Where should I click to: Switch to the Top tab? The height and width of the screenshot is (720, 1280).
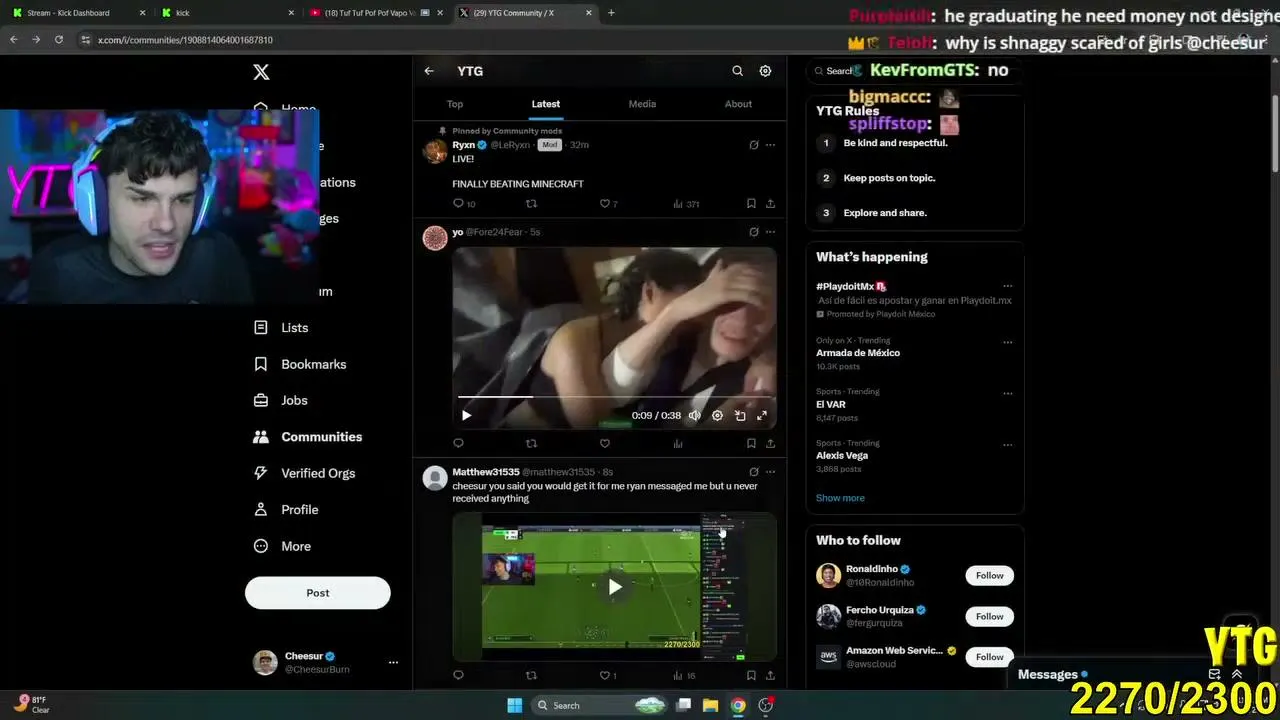(455, 104)
